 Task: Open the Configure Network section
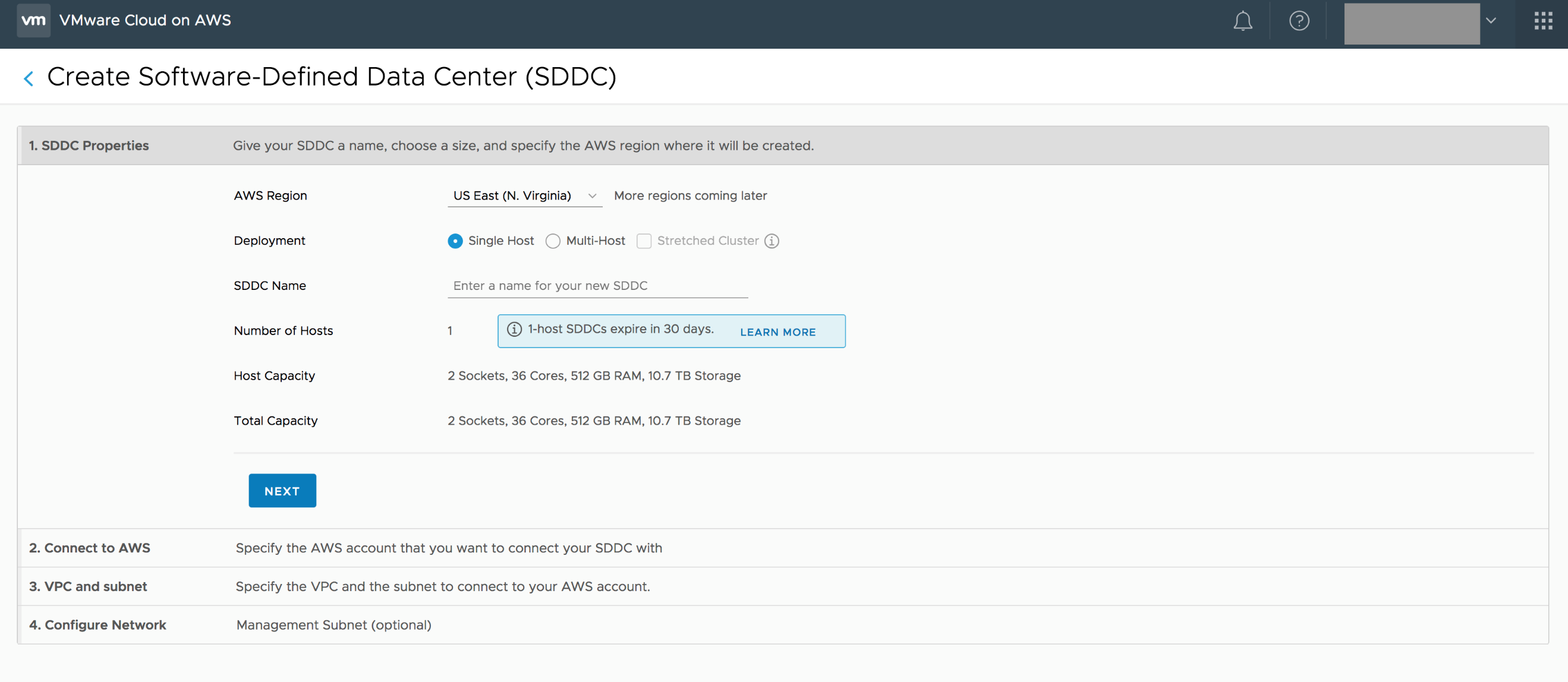point(97,625)
